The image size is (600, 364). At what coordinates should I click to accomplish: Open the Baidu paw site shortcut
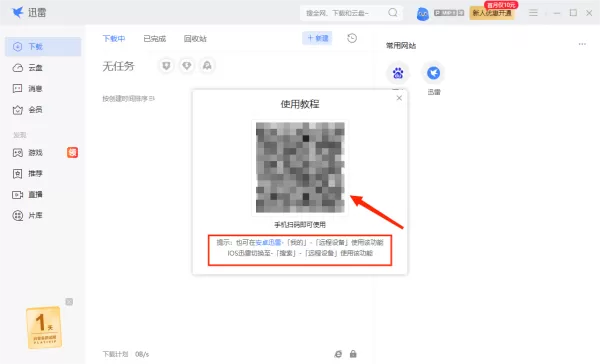point(398,73)
